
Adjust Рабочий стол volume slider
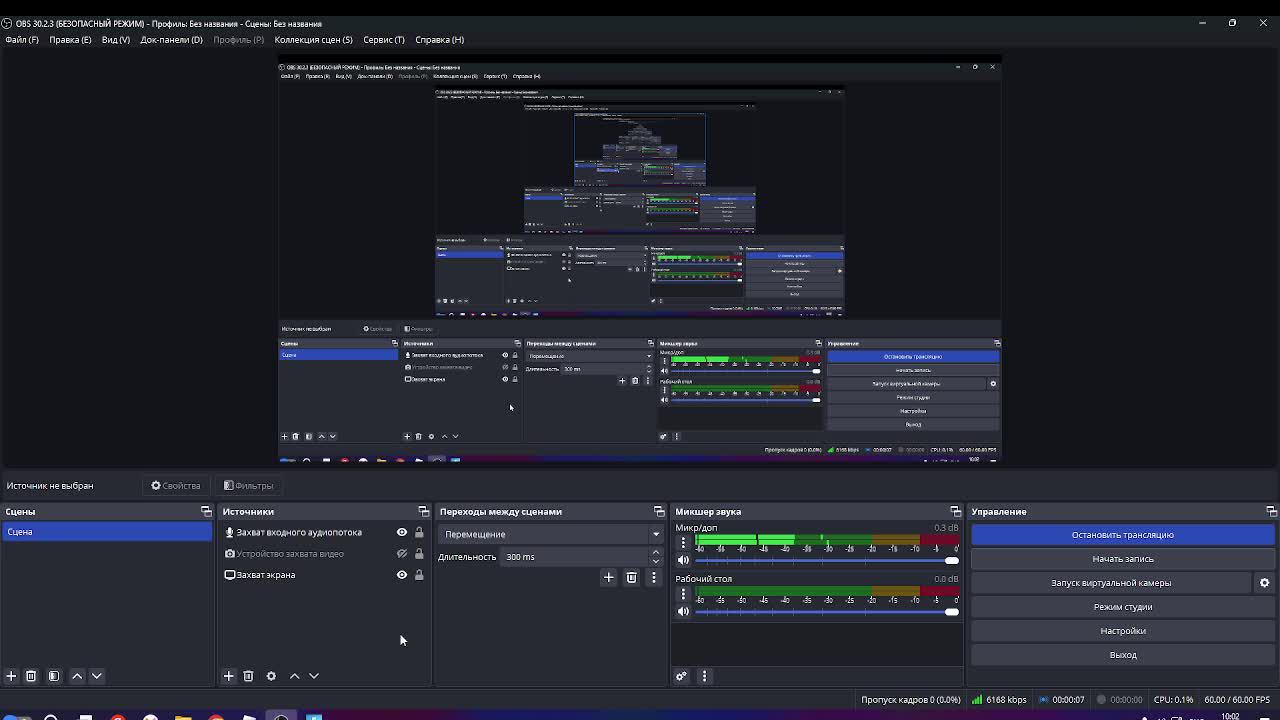pyautogui.click(x=826, y=611)
